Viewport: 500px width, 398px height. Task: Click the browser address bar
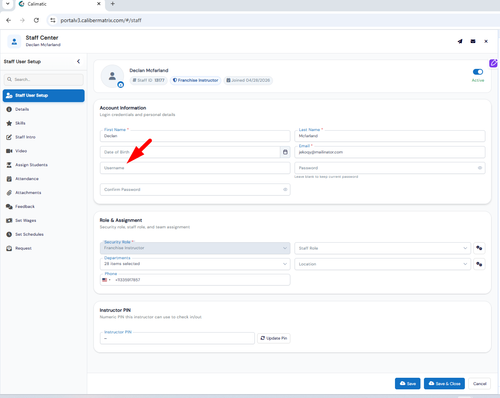(273, 20)
